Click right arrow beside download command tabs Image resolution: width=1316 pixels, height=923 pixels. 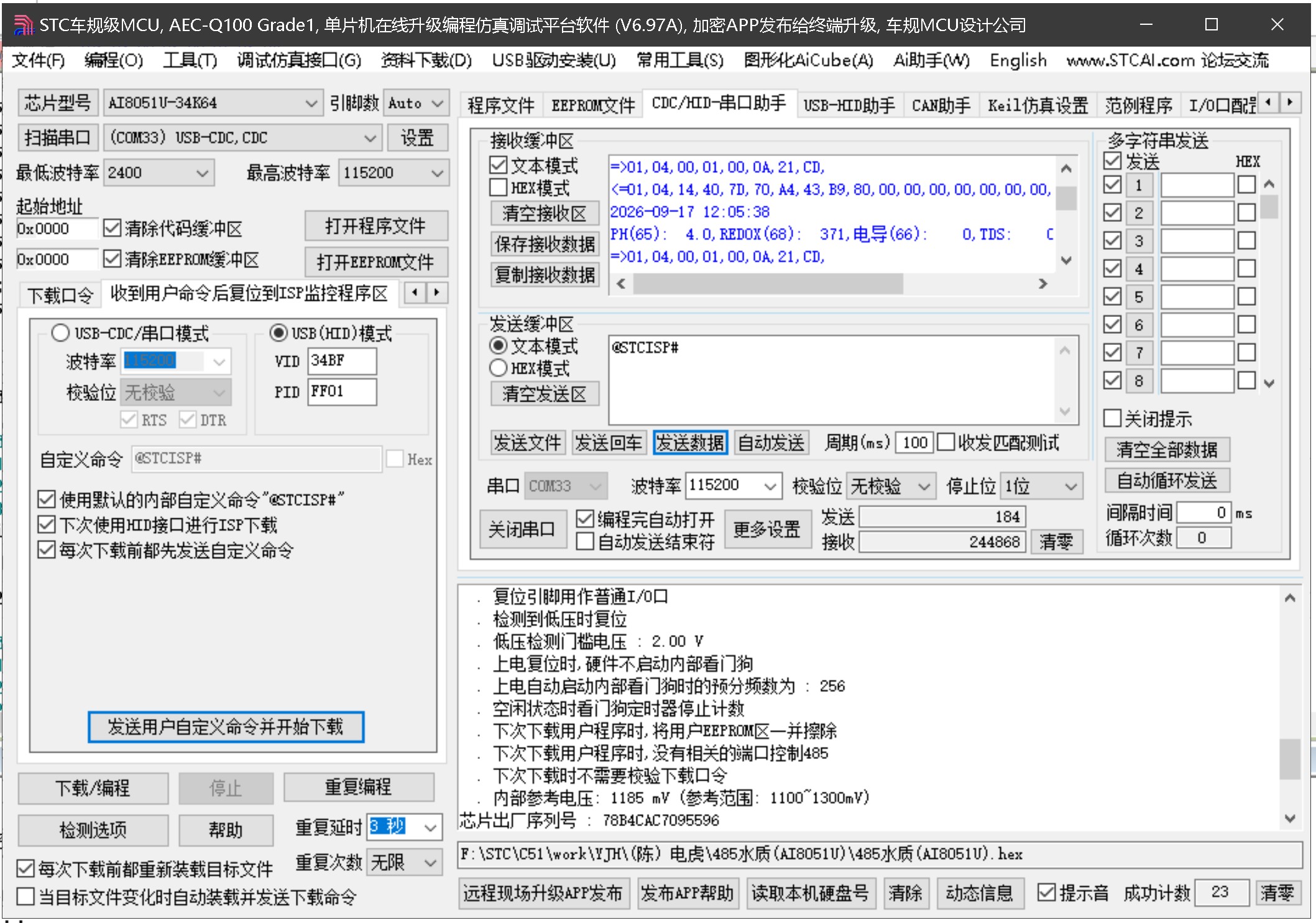437,292
